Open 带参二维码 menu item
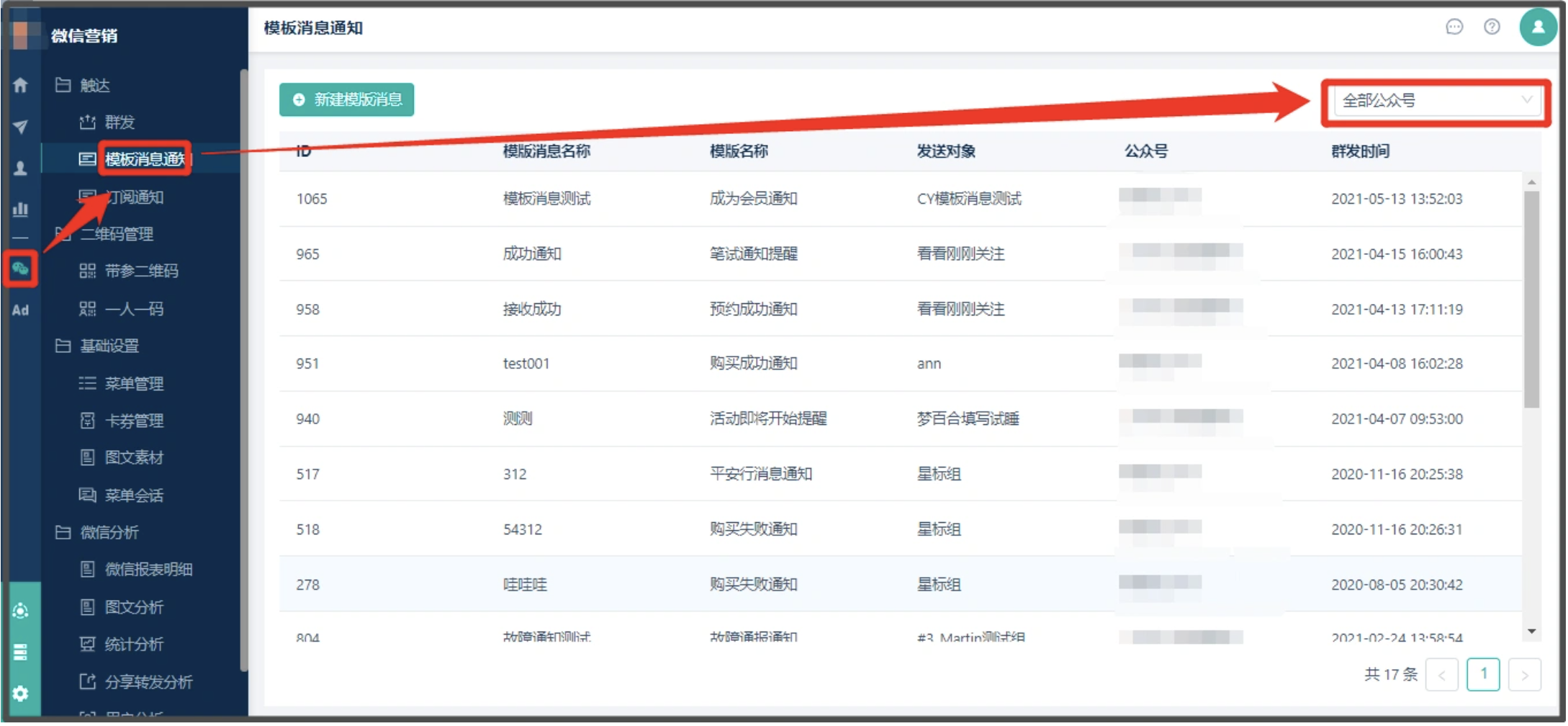Viewport: 1568px width, 726px height. coord(142,271)
